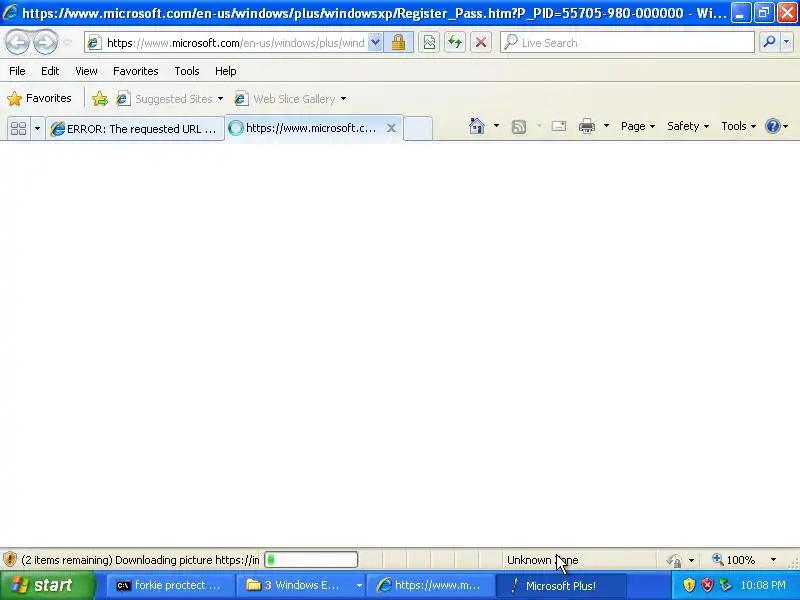Click the Favorites star button

(x=39, y=98)
